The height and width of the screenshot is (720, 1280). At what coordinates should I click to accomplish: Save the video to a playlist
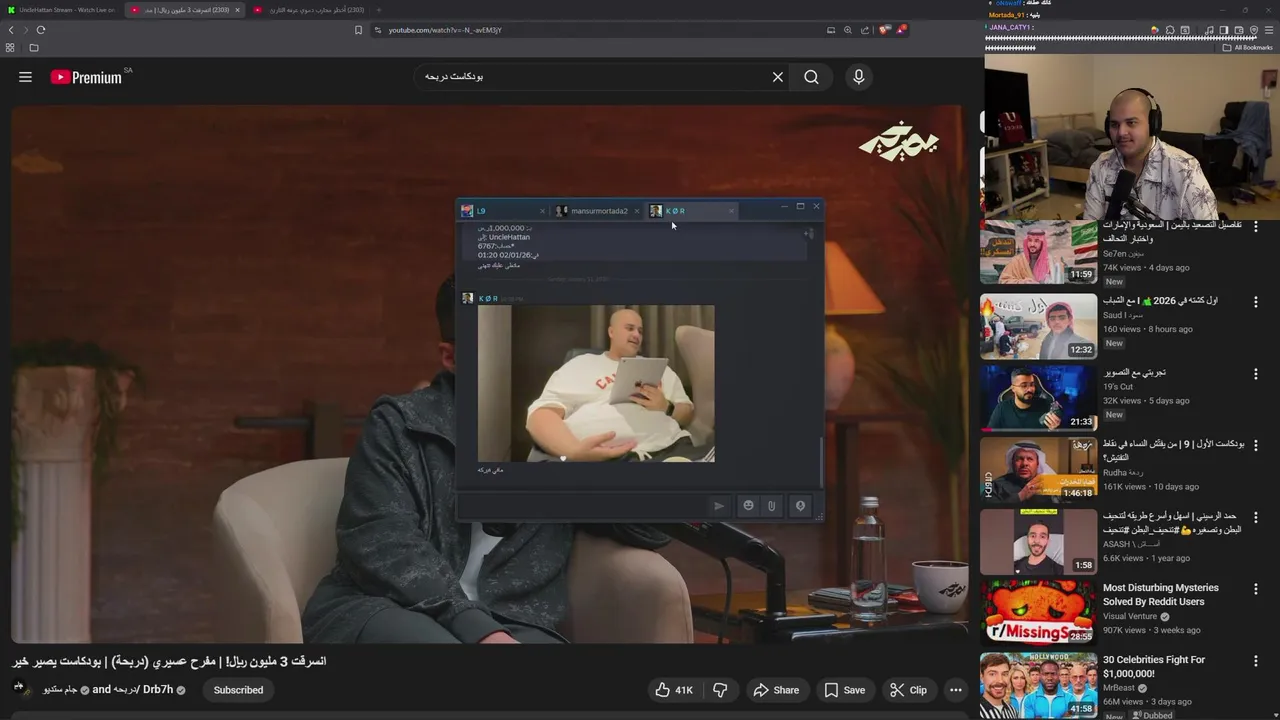(x=845, y=690)
